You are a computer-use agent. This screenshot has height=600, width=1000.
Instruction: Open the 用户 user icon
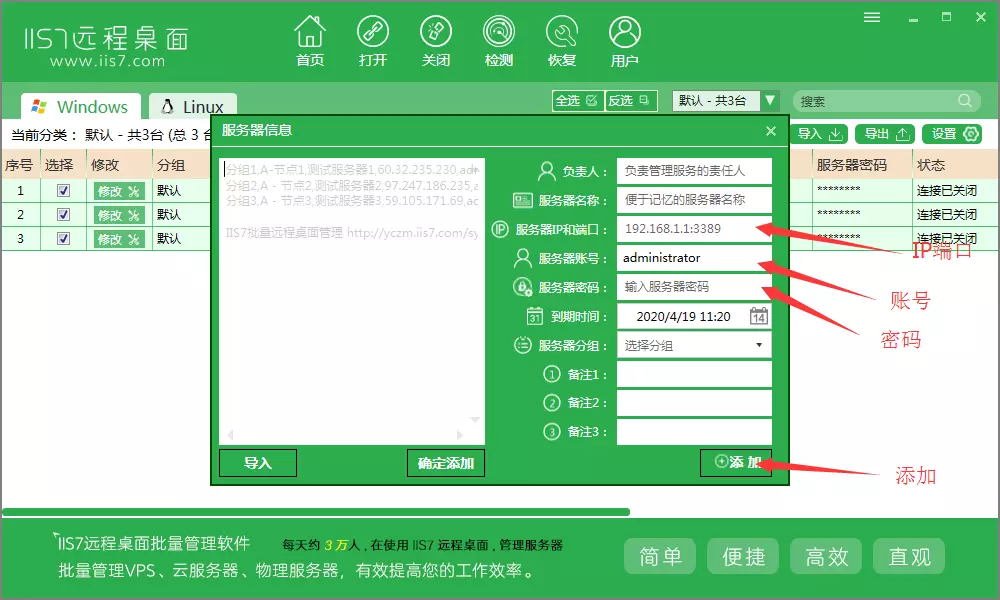click(x=624, y=41)
